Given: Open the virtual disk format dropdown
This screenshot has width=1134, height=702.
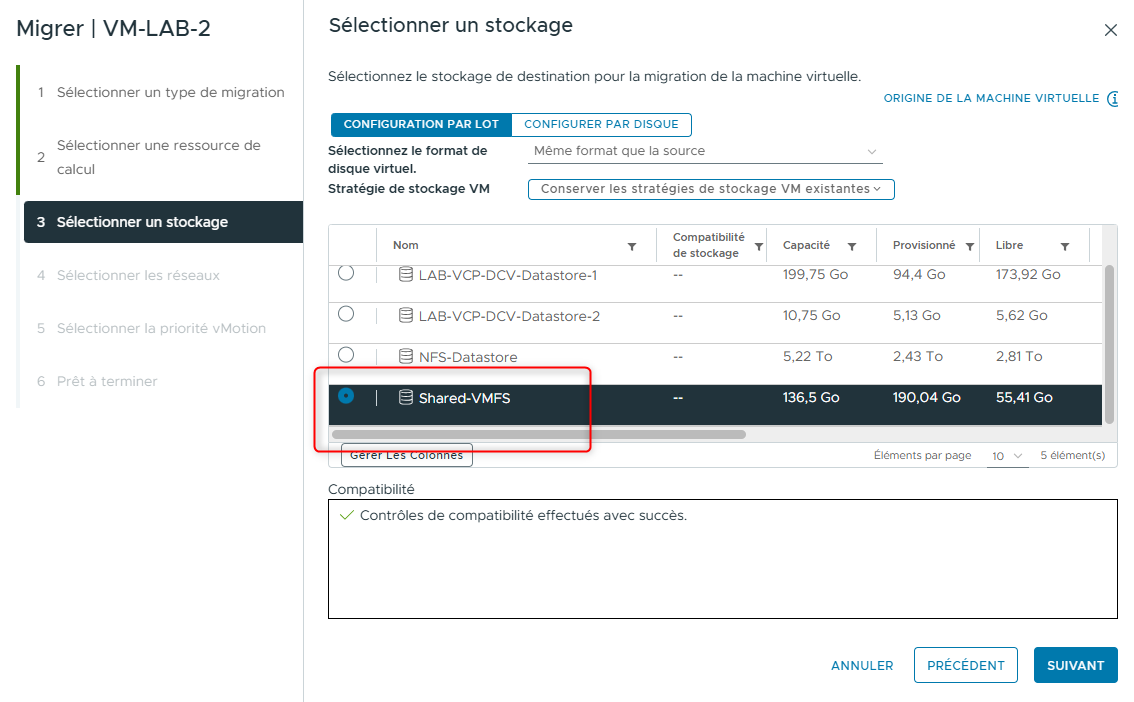Looking at the screenshot, I should coord(704,151).
